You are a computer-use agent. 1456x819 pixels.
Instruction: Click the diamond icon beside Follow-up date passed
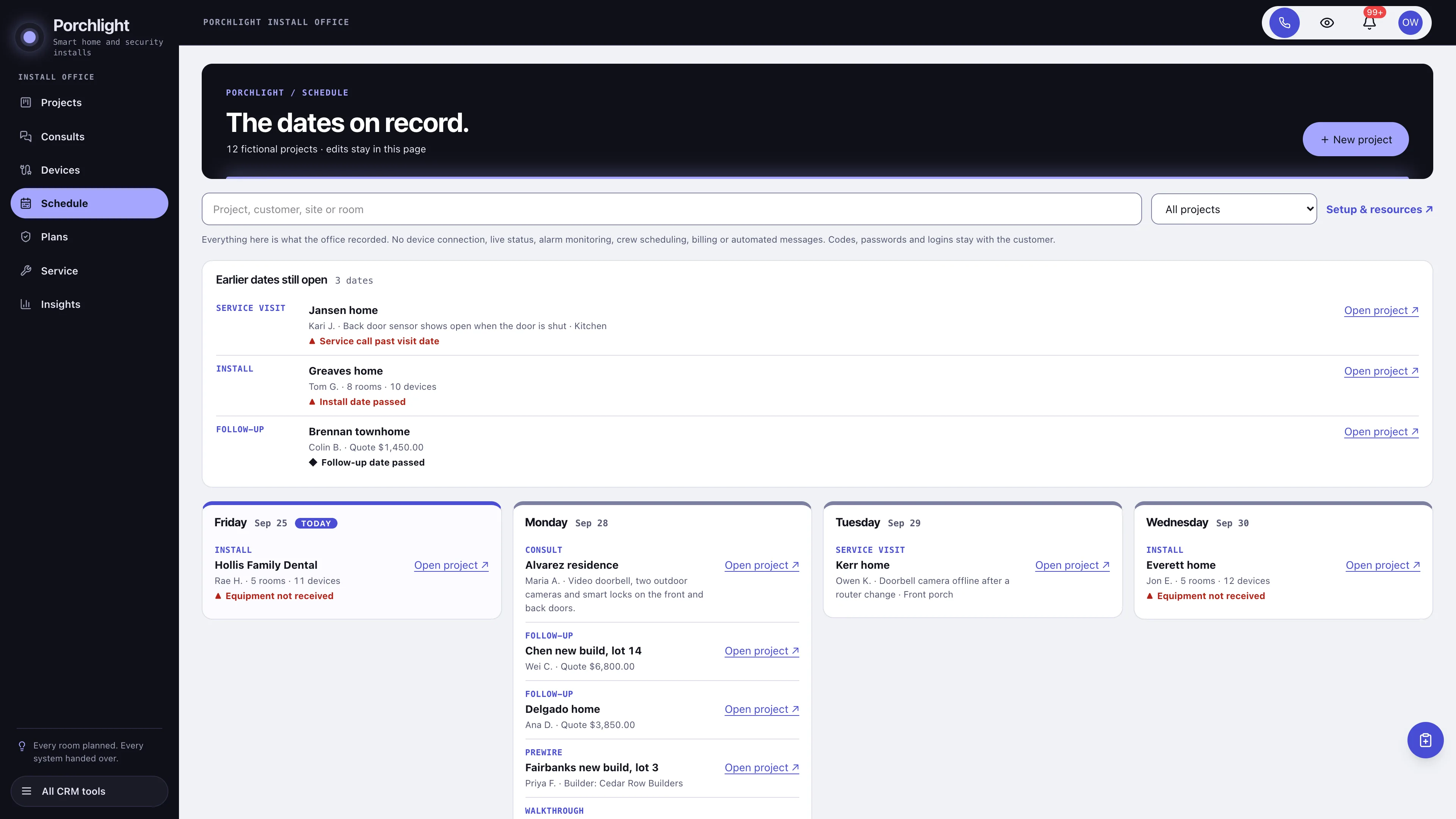312,462
